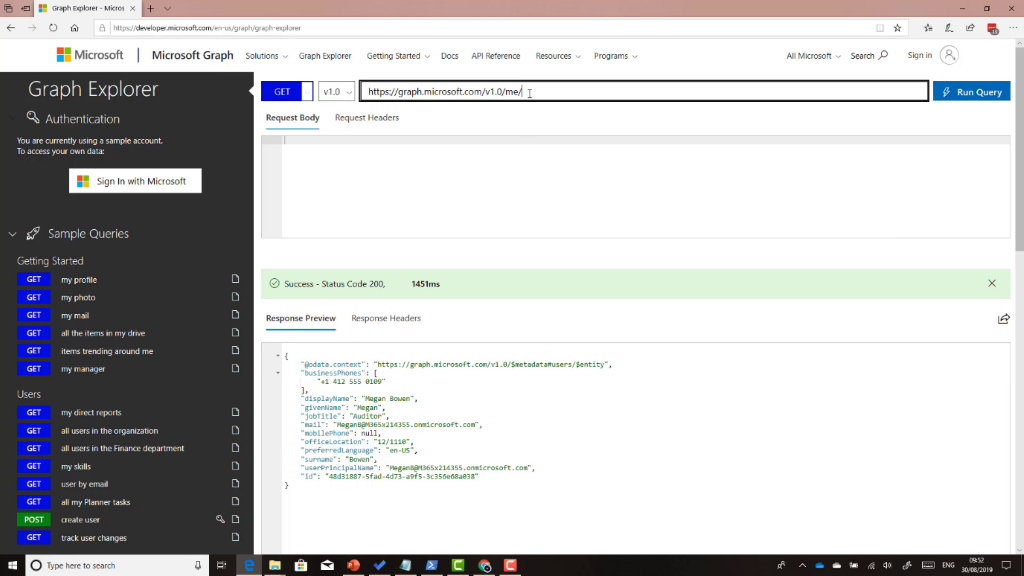
Task: Click the wrench icon beside create user
Action: click(x=220, y=519)
